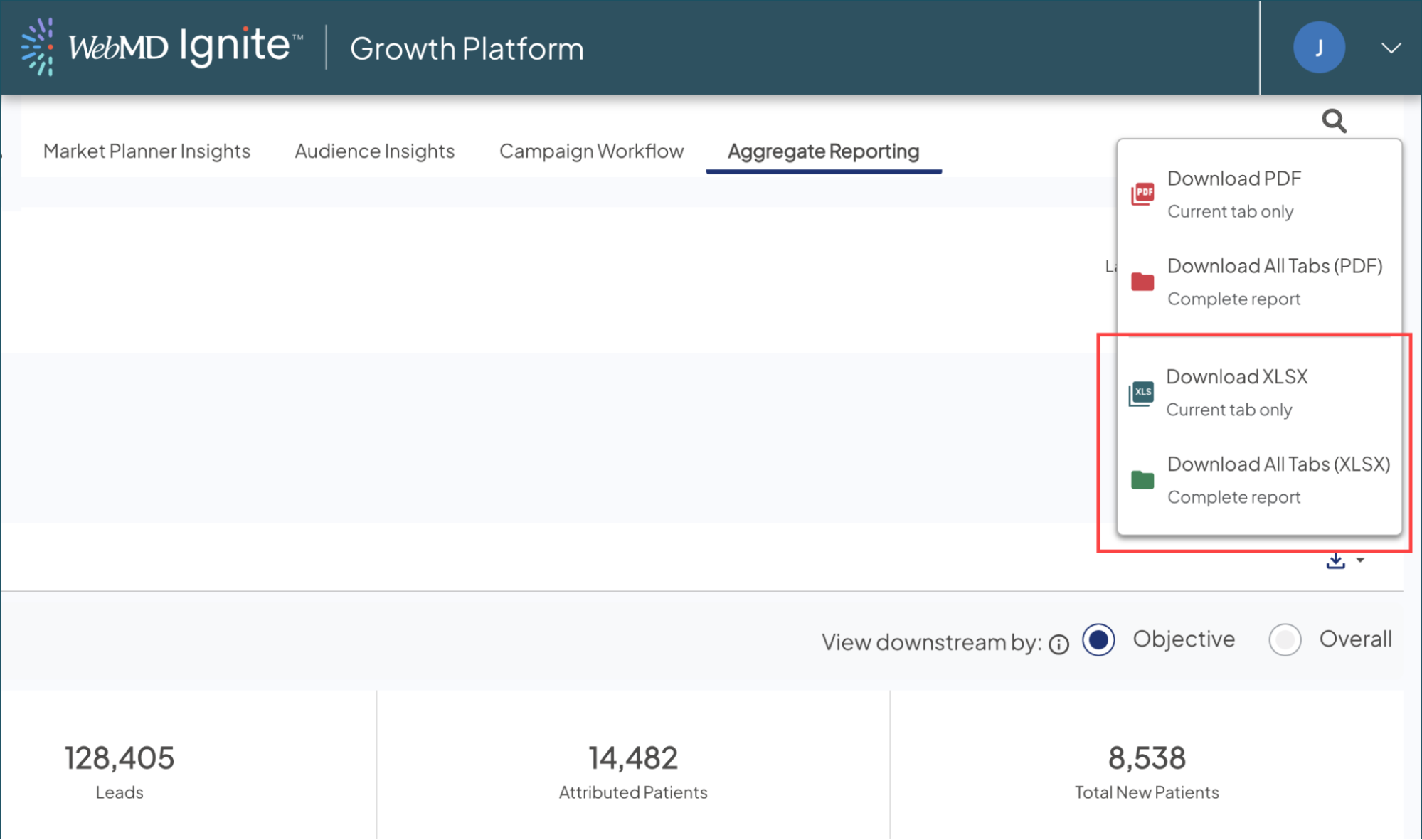The image size is (1422, 840).
Task: Choose Download All Tabs (XLSX) complete report
Action: click(x=1277, y=464)
